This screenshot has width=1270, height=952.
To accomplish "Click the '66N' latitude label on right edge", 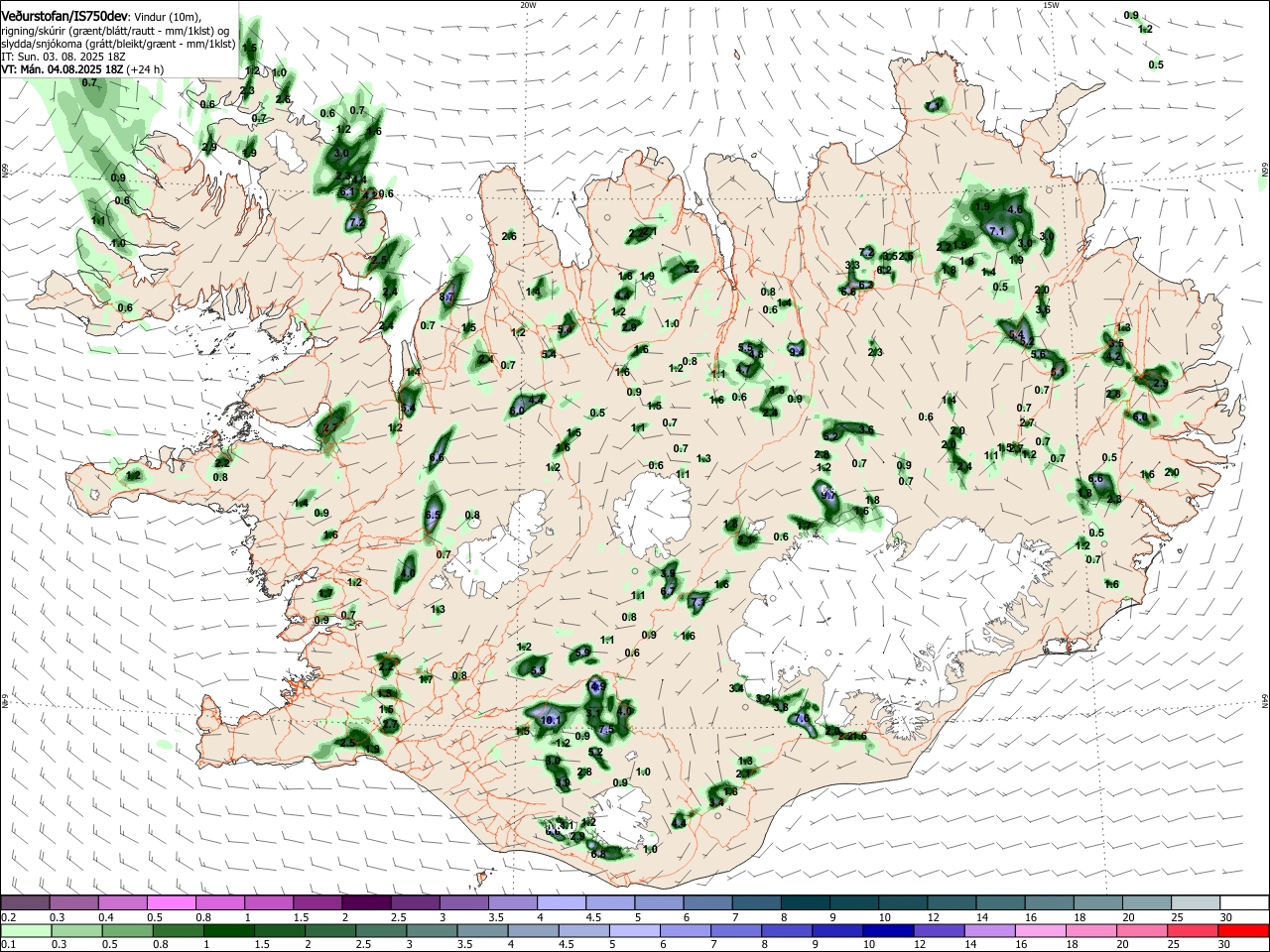I will 1265,171.
